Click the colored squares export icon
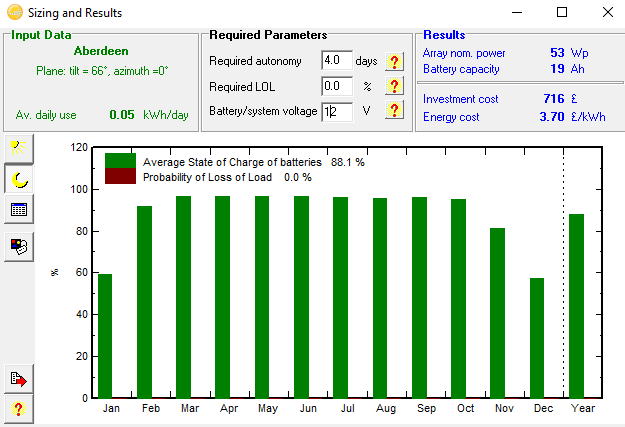 (18, 243)
